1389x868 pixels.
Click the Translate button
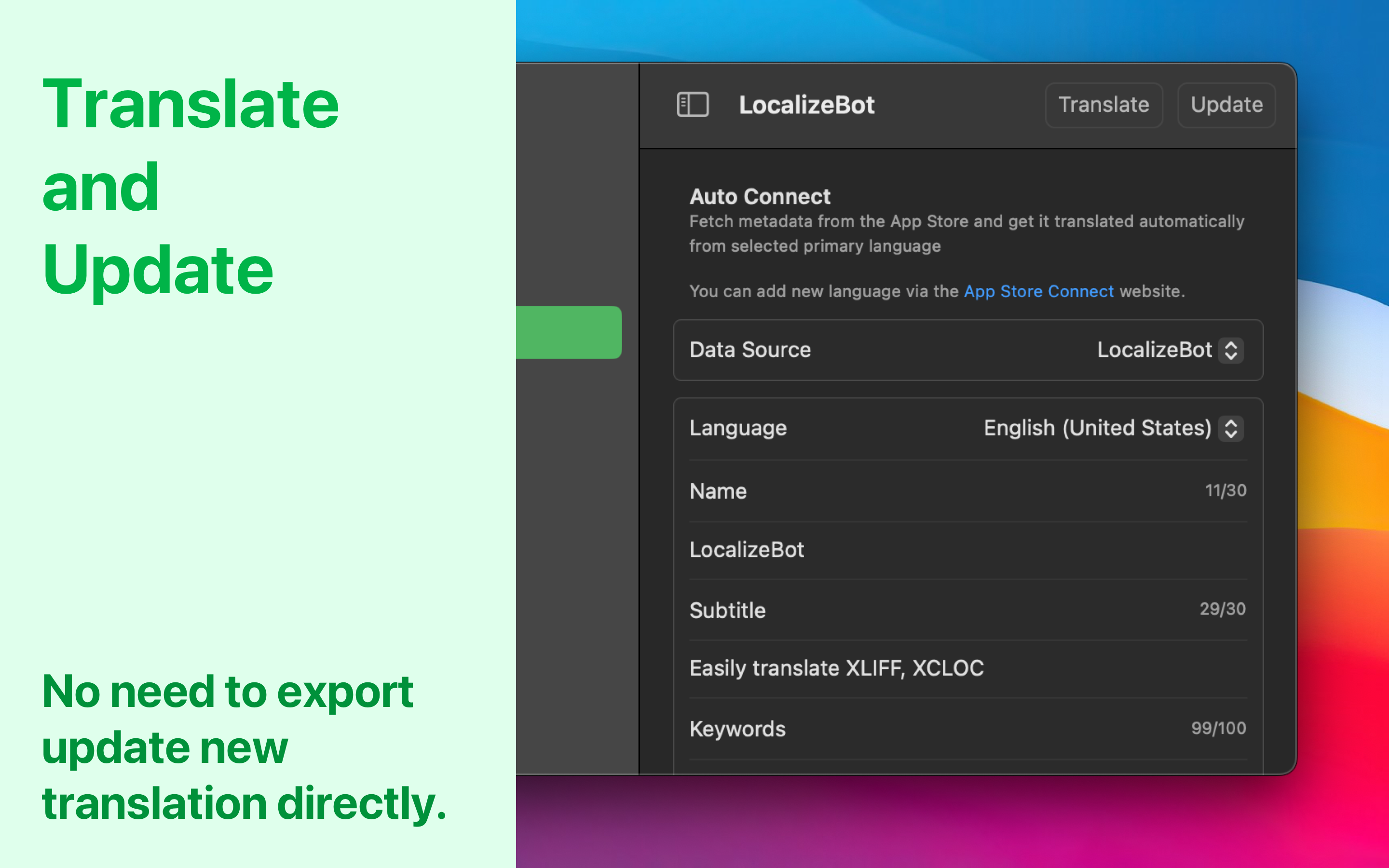(1103, 105)
